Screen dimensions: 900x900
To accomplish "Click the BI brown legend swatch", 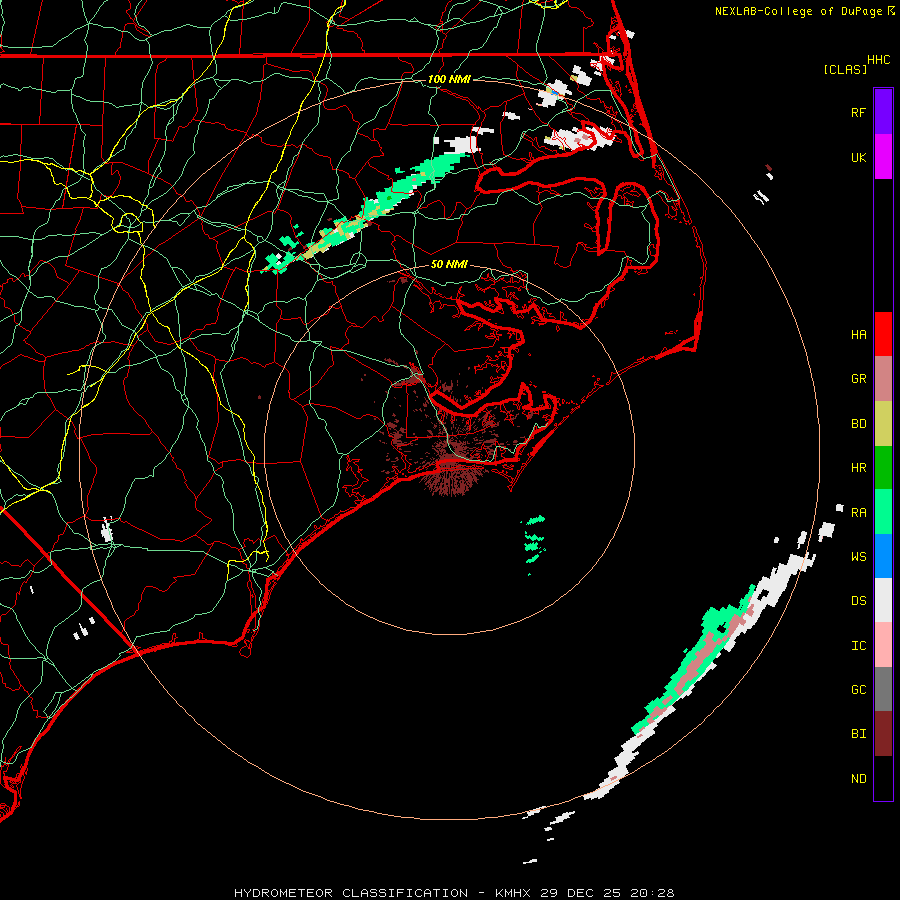I will 883,734.
